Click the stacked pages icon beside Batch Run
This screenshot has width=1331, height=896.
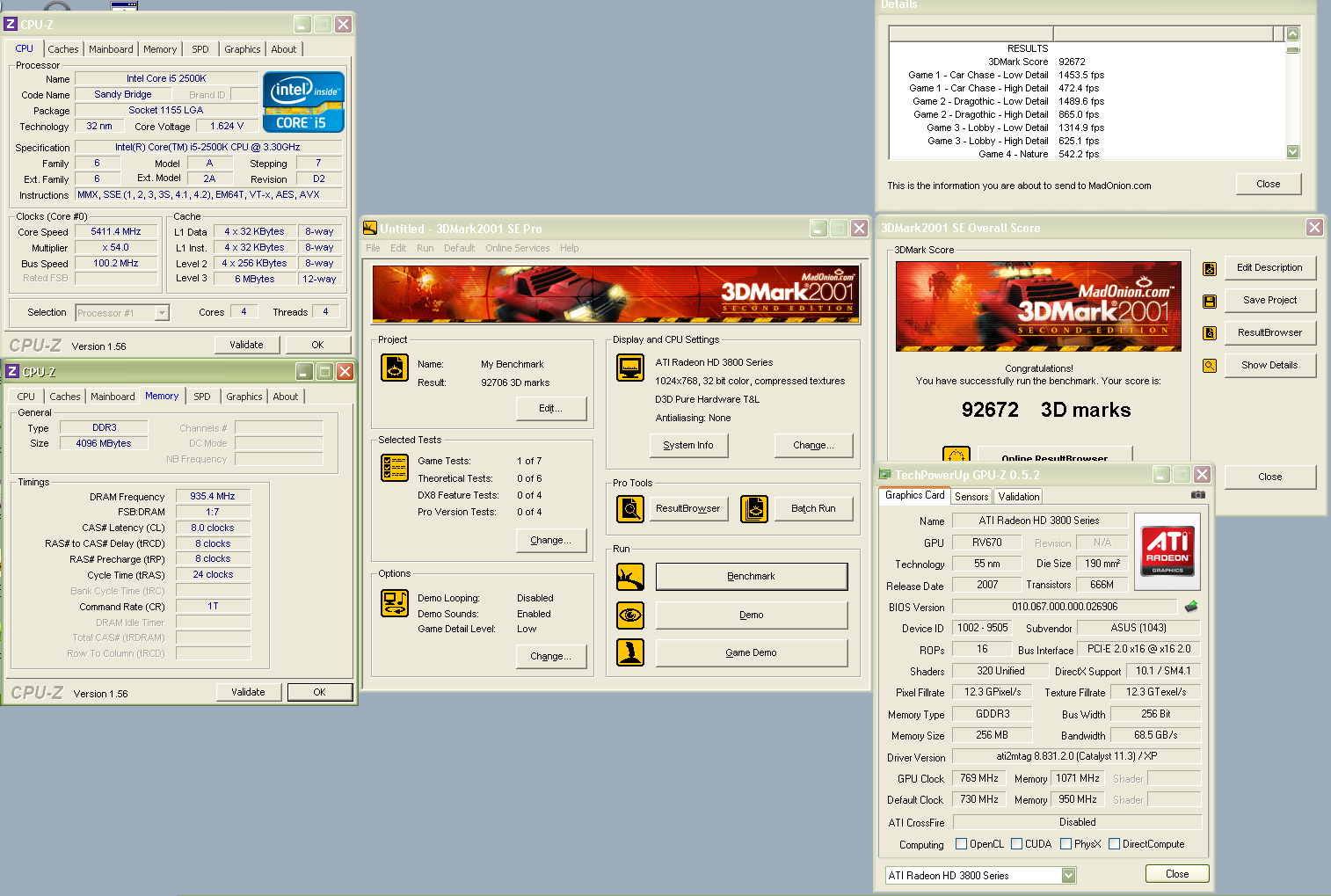pyautogui.click(x=754, y=509)
